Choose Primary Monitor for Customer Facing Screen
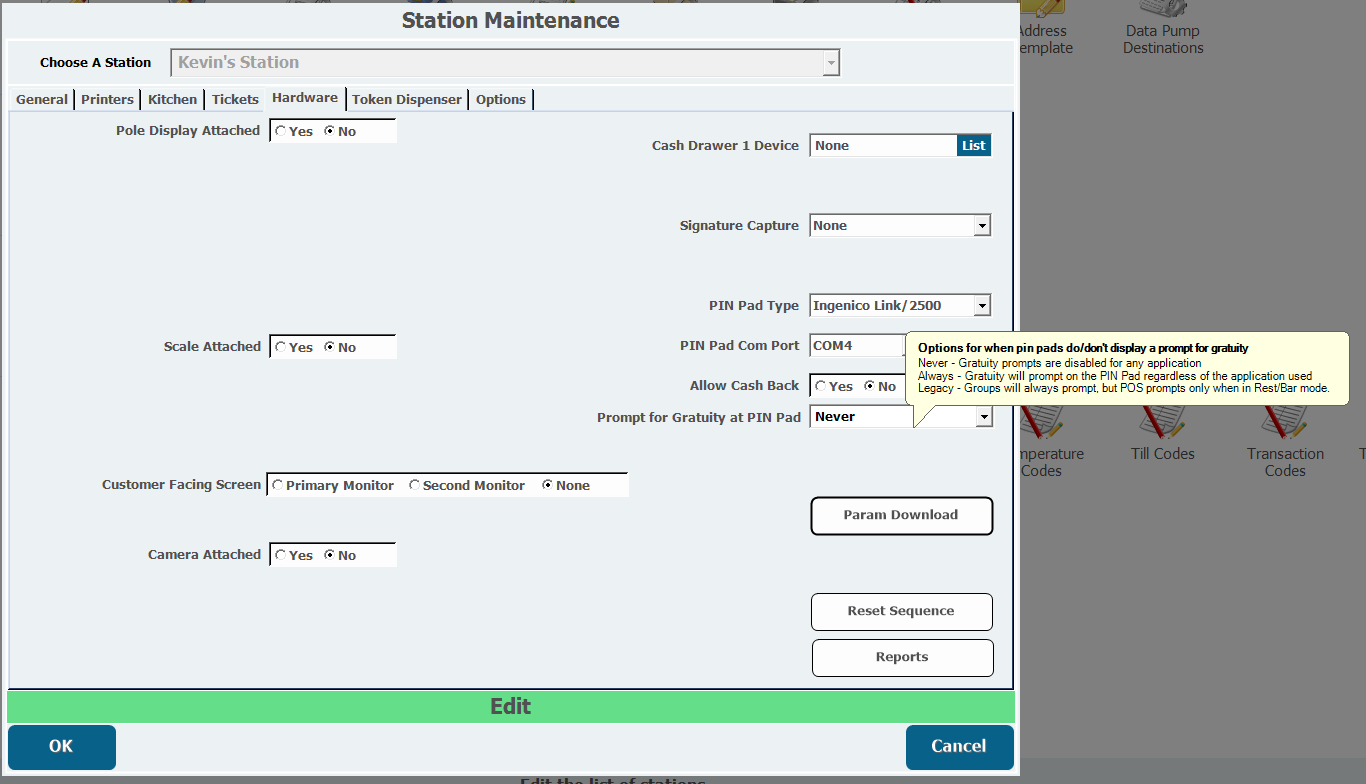 (x=277, y=485)
